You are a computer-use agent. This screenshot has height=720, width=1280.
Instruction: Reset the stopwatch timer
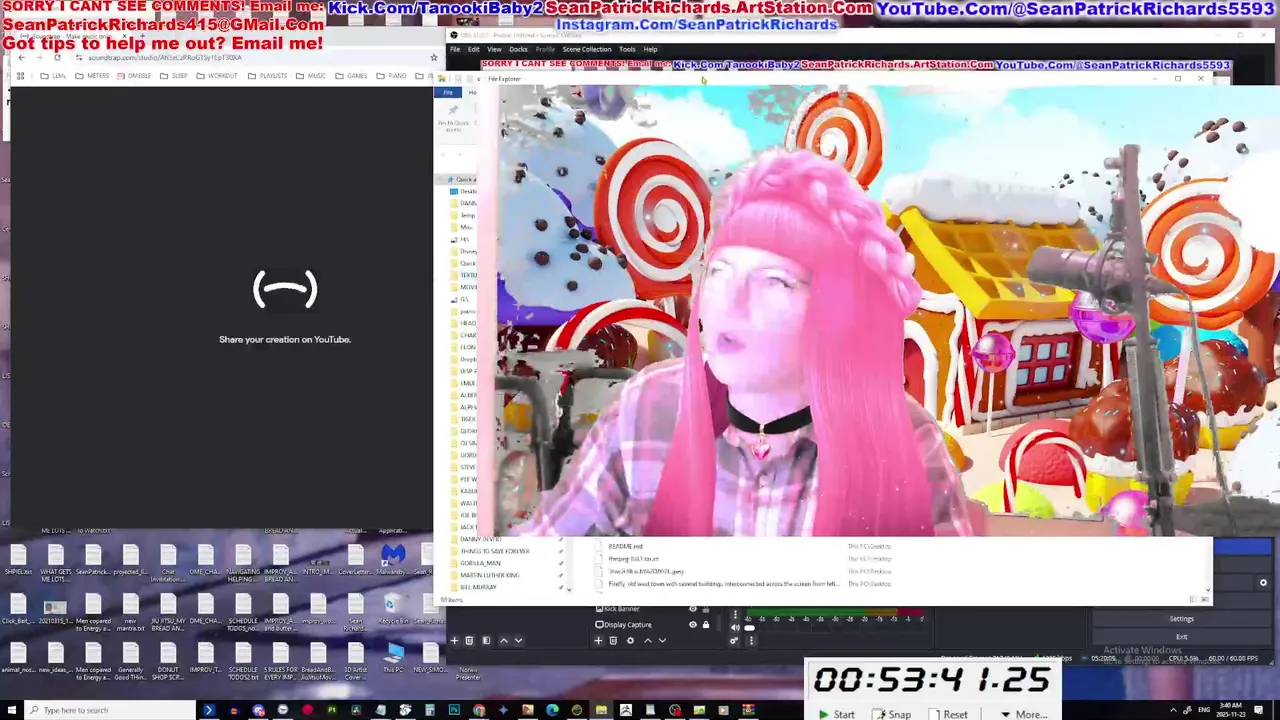pyautogui.click(x=948, y=714)
